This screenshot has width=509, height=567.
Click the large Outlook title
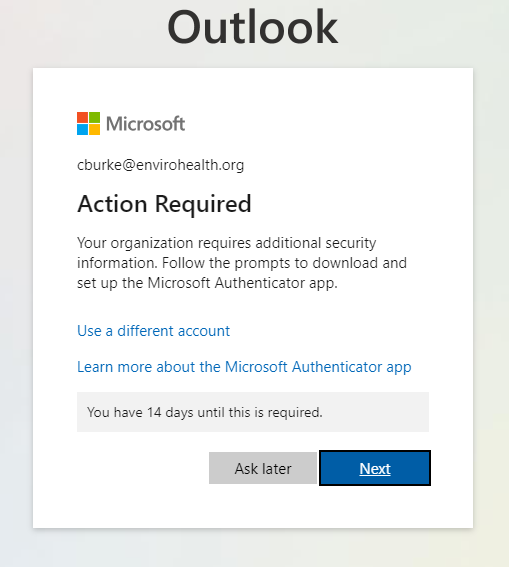[x=253, y=27]
